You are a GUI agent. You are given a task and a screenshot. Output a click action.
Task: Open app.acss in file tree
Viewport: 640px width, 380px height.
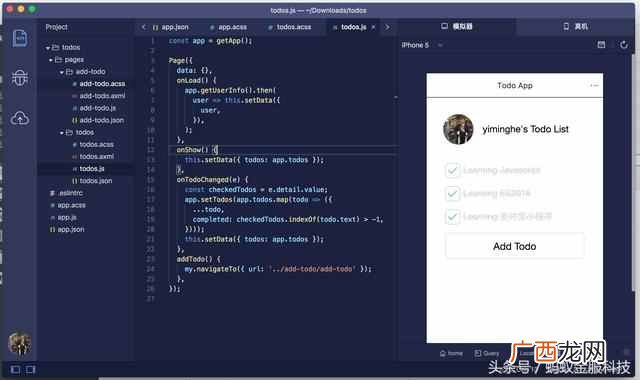[71, 205]
